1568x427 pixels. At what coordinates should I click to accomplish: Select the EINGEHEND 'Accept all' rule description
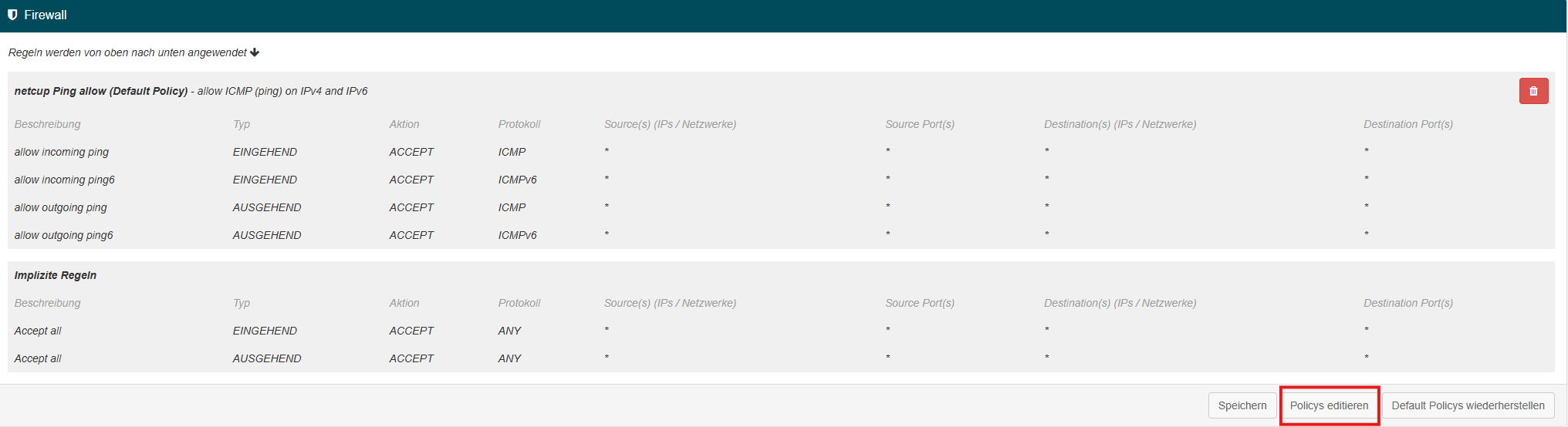(x=38, y=331)
